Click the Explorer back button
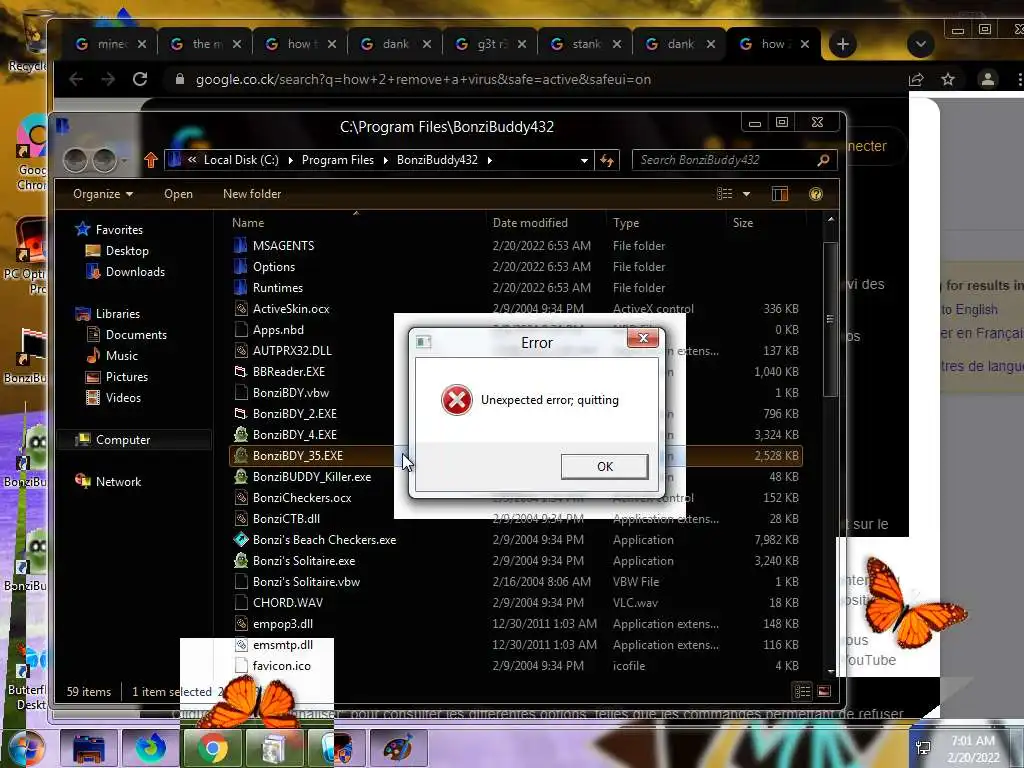This screenshot has height=768, width=1024. 75,160
